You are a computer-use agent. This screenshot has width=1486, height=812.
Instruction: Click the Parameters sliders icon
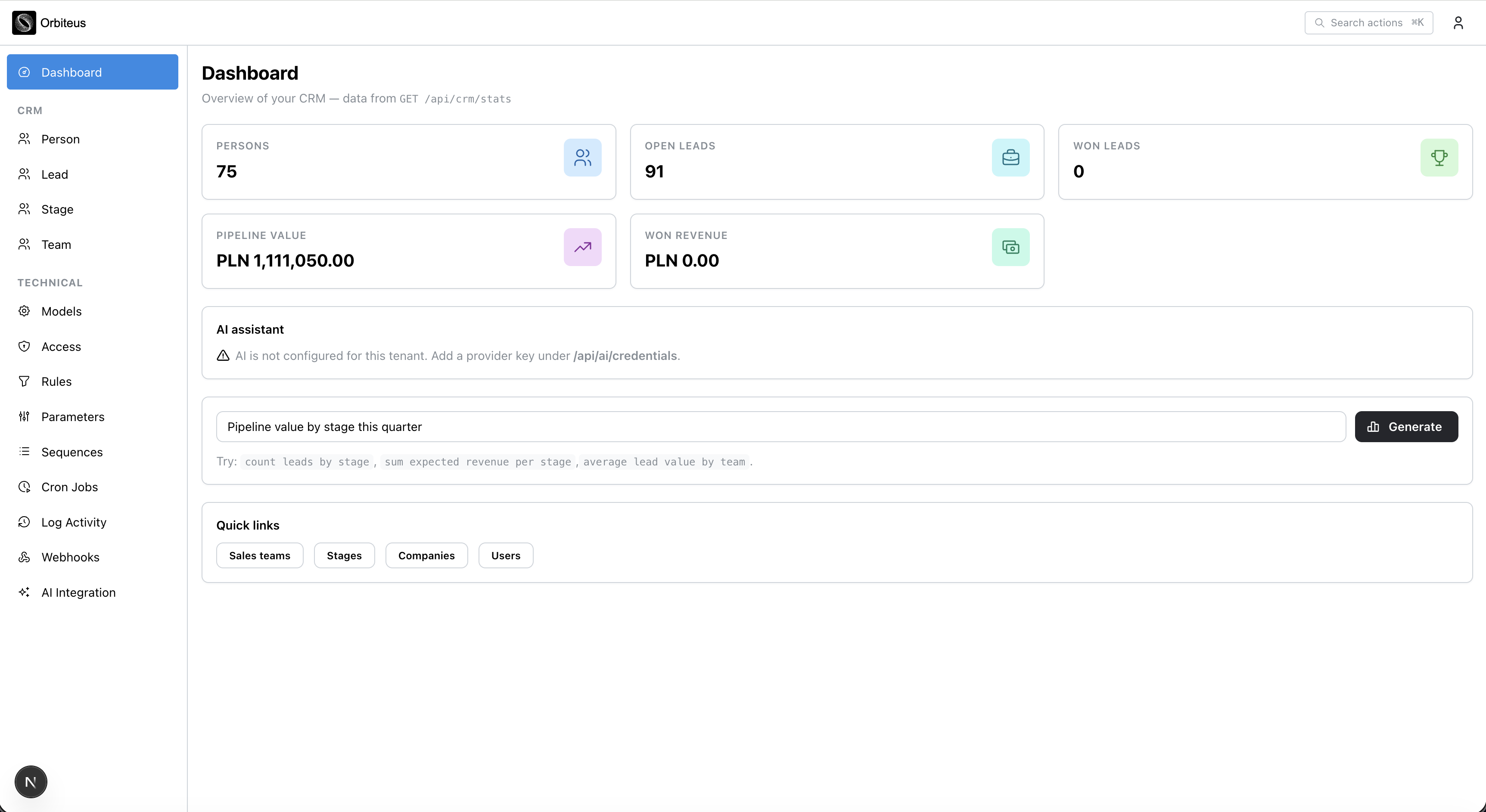click(x=24, y=417)
